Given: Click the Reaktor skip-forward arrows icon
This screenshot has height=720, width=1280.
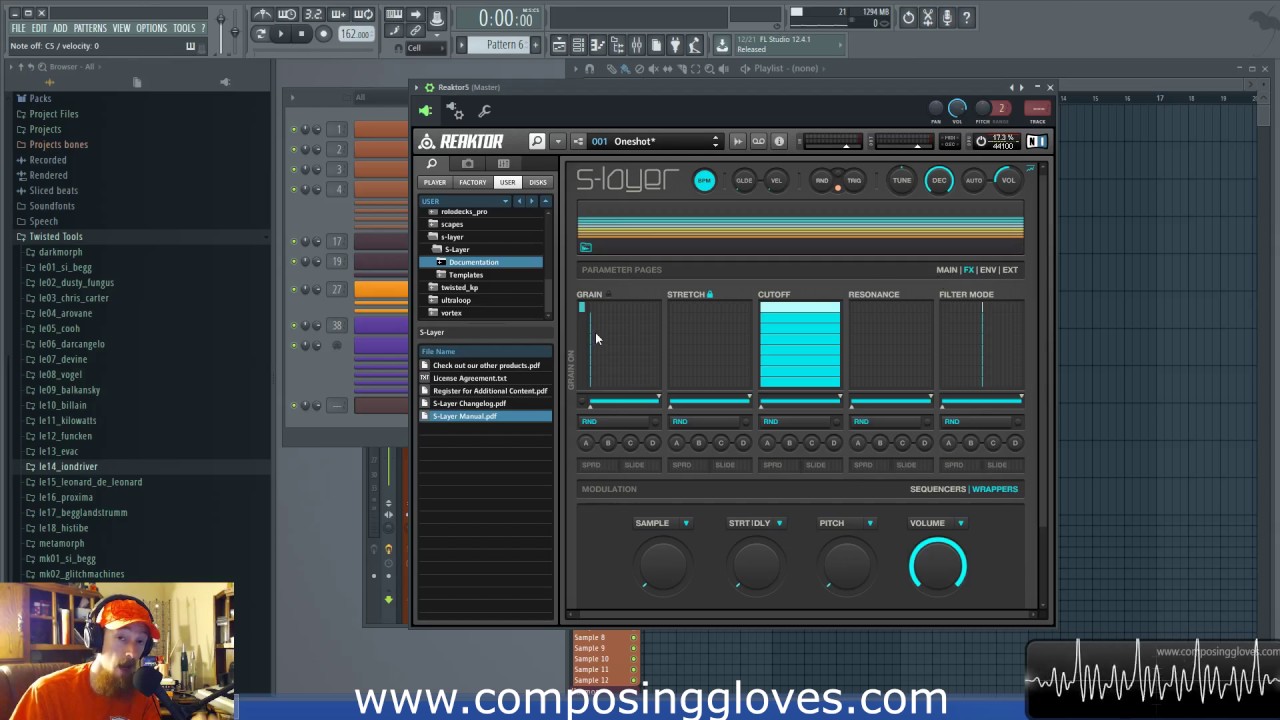Looking at the screenshot, I should coord(738,141).
